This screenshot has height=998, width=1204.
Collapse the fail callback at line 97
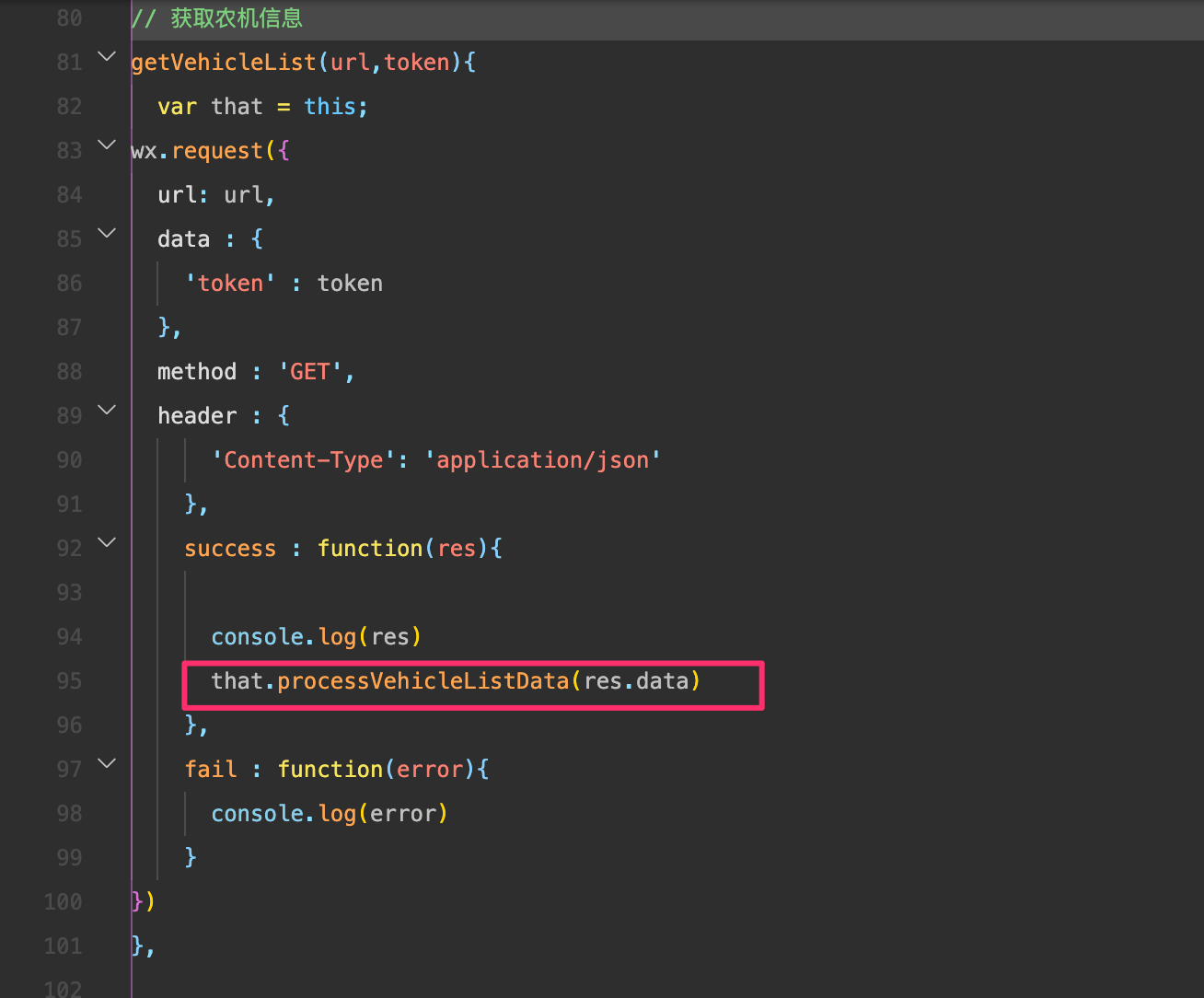click(107, 764)
